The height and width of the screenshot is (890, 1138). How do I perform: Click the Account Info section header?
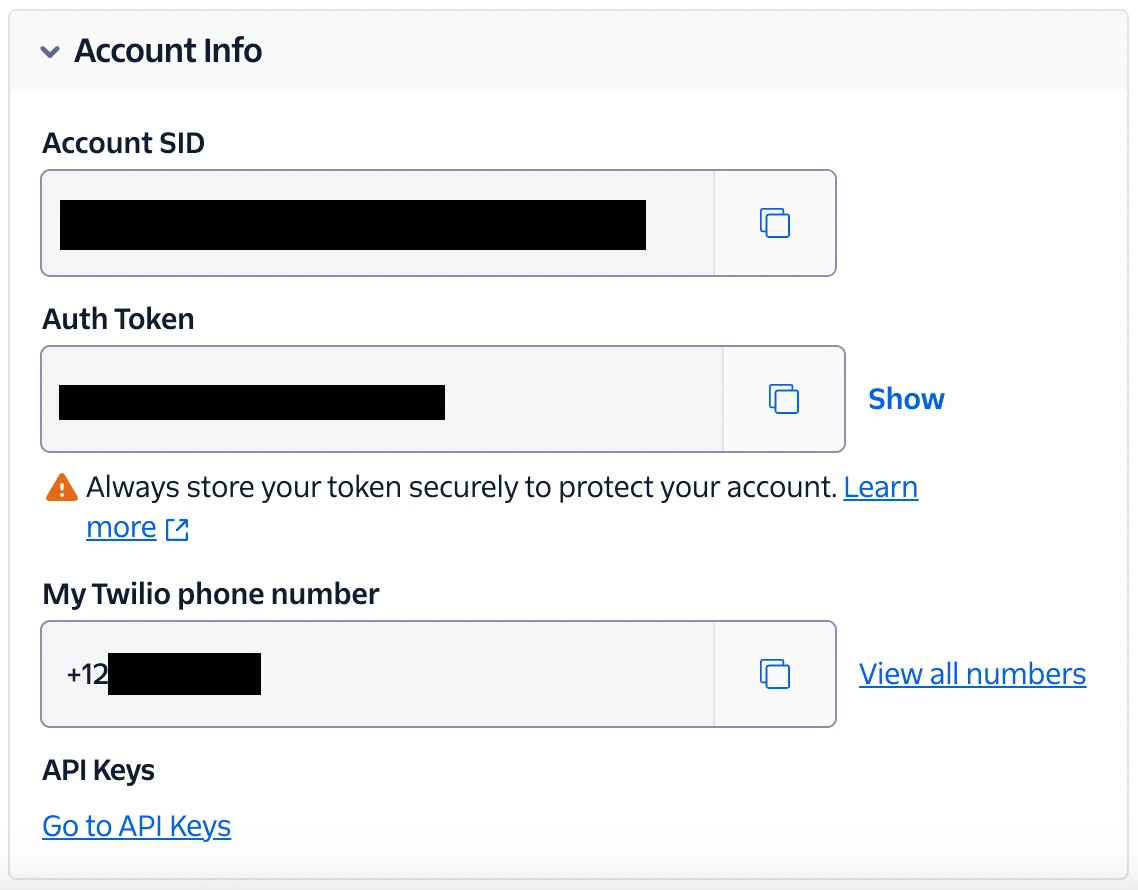167,51
